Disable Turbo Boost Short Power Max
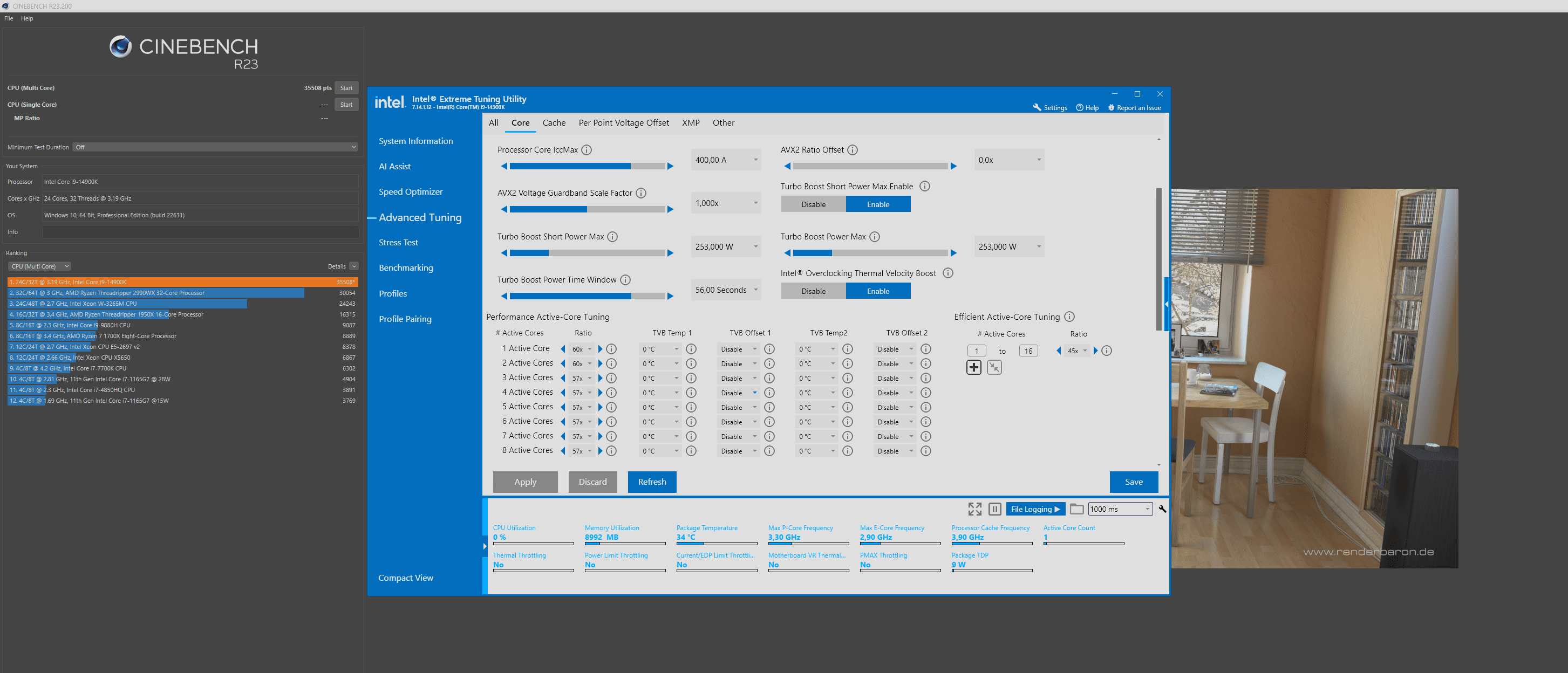The image size is (1568, 673). tap(813, 204)
